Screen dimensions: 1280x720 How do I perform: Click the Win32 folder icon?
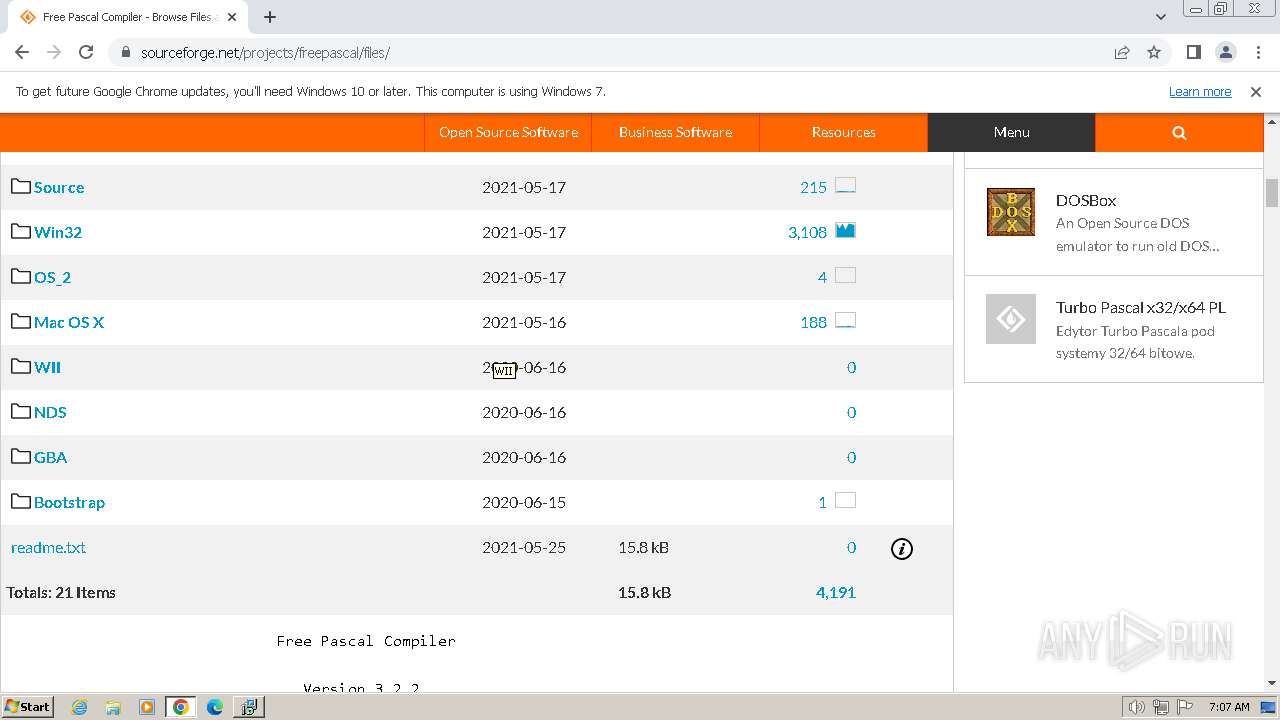[21, 231]
